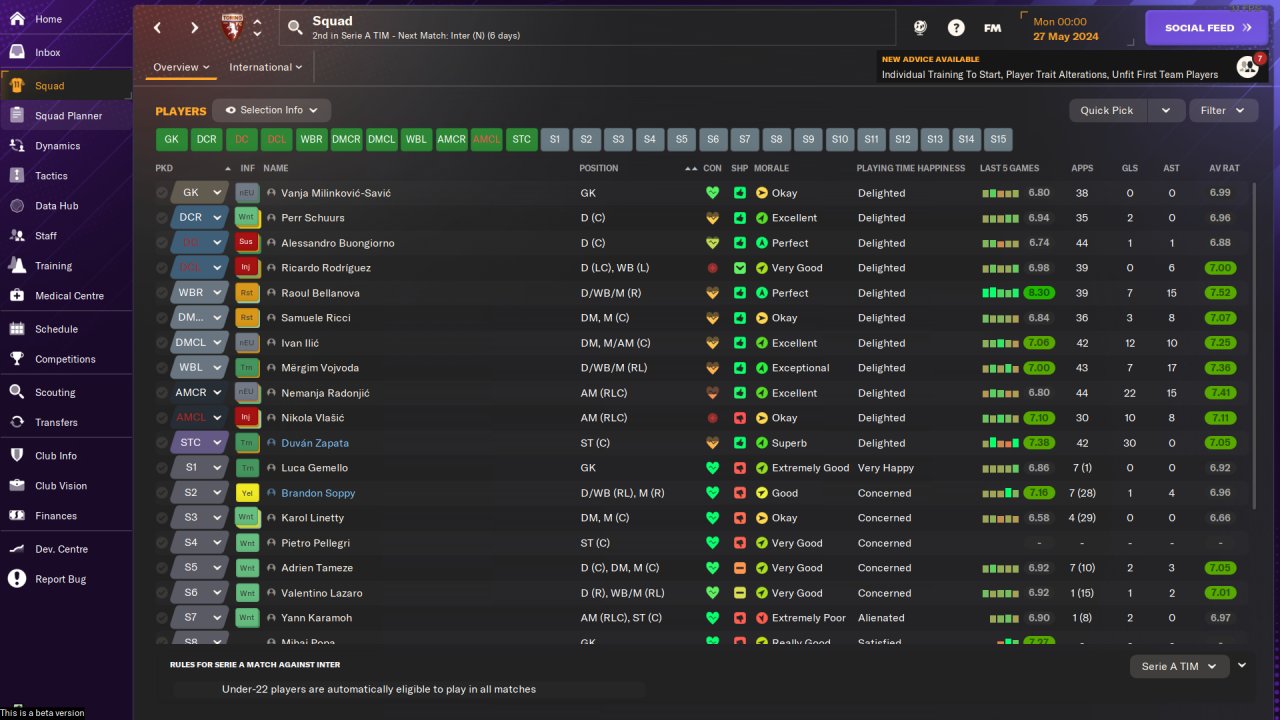Click the Staff icon in sidebar
Viewport: 1280px width, 720px height.
coord(16,236)
